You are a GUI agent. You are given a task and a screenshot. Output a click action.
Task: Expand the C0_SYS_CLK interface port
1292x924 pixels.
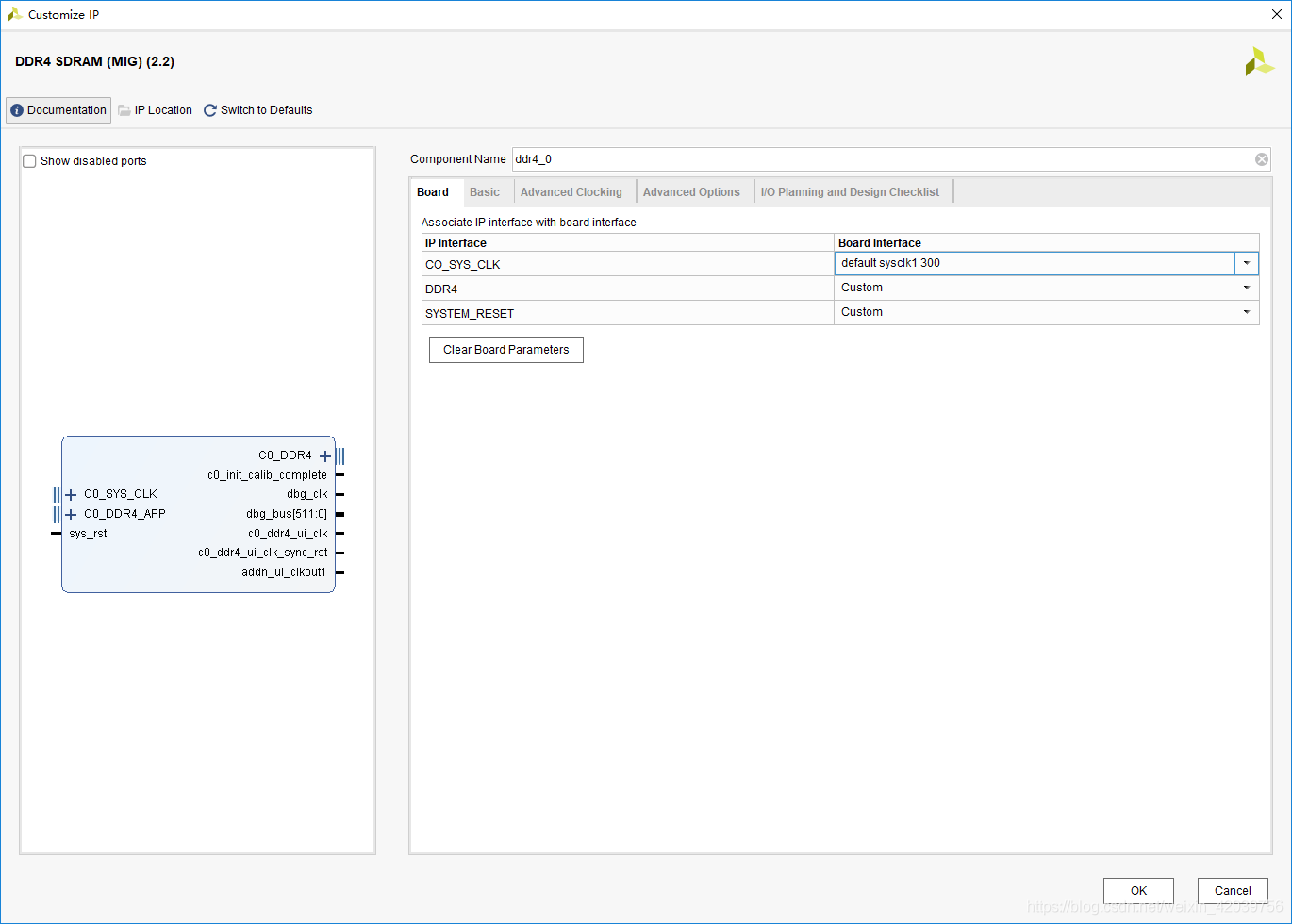pos(71,495)
